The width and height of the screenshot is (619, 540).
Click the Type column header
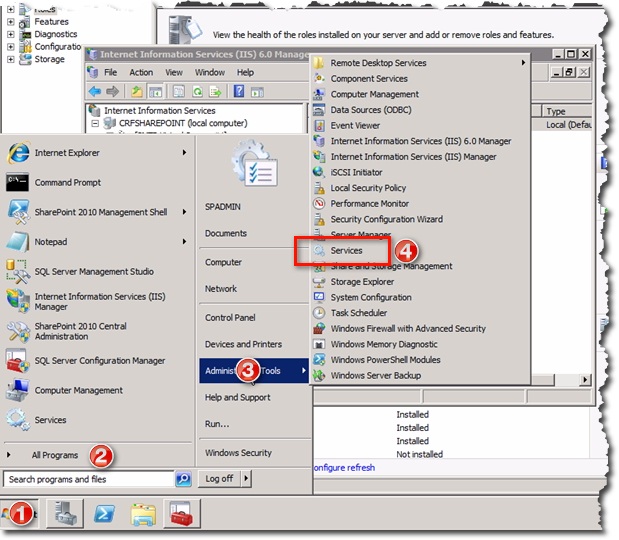pyautogui.click(x=566, y=111)
